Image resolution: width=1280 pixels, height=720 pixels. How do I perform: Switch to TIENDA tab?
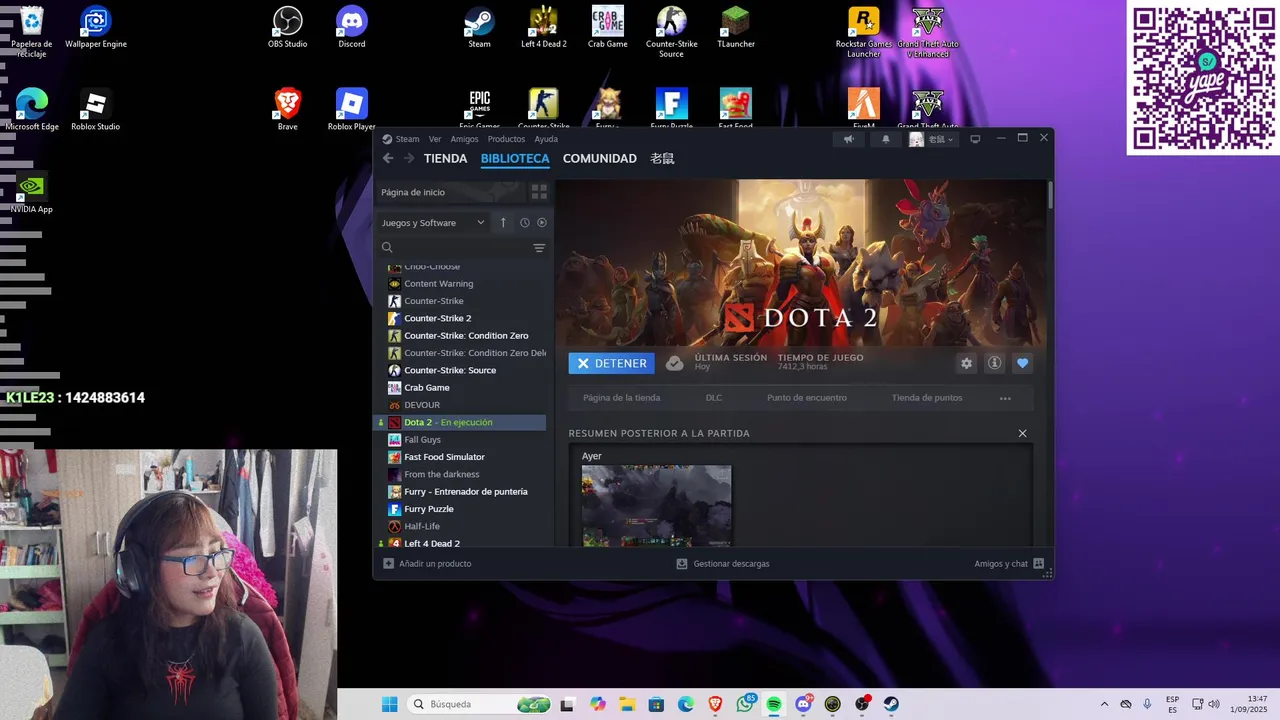(445, 158)
